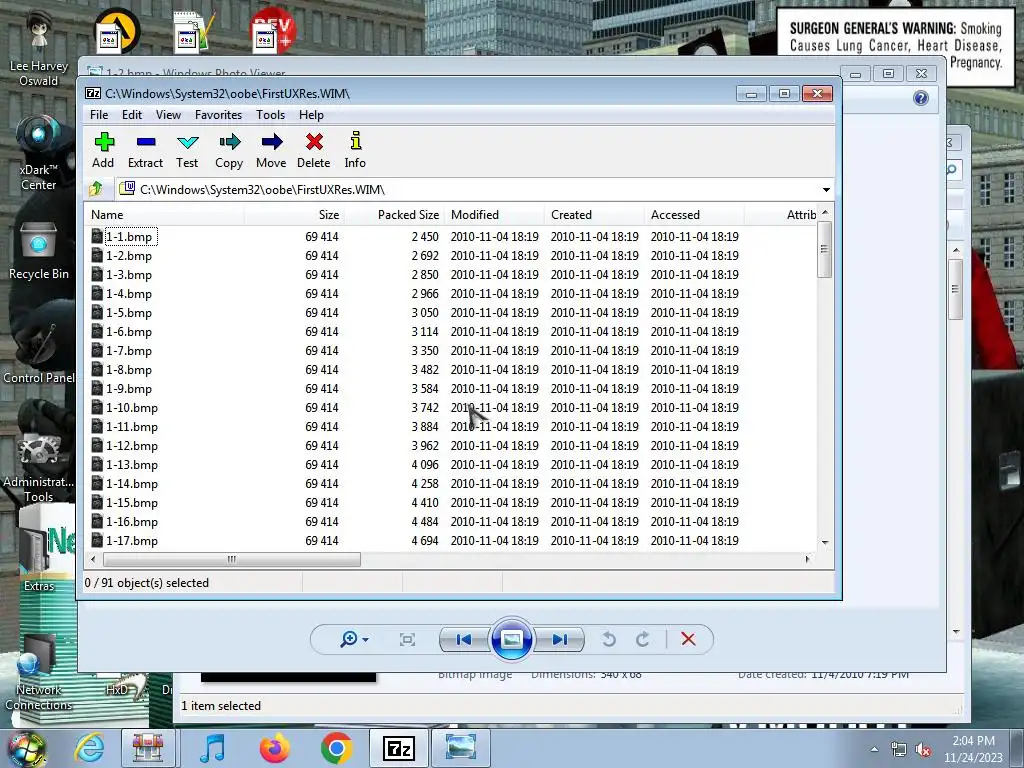The width and height of the screenshot is (1024, 768).
Task: Sort list by Name column header
Action: pyautogui.click(x=164, y=215)
